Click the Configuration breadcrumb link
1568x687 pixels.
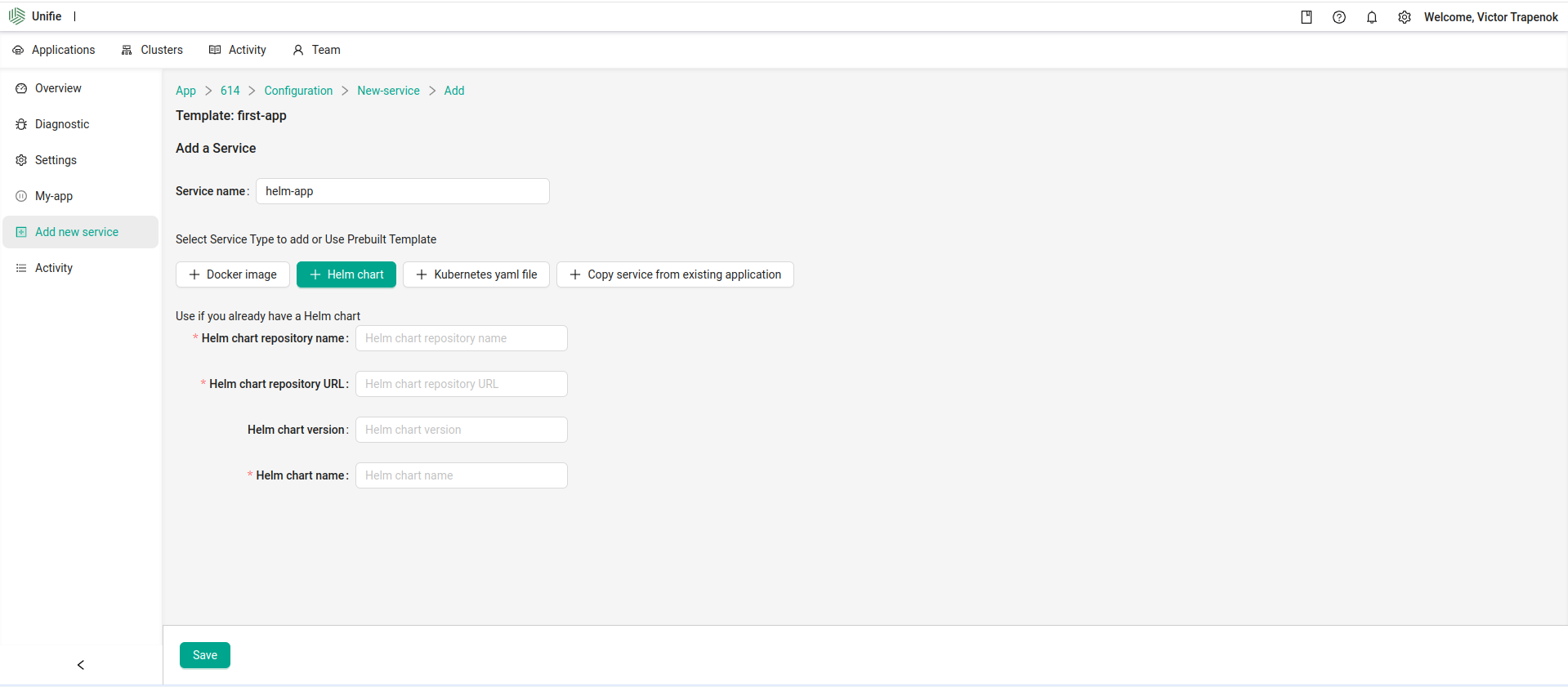pyautogui.click(x=298, y=91)
